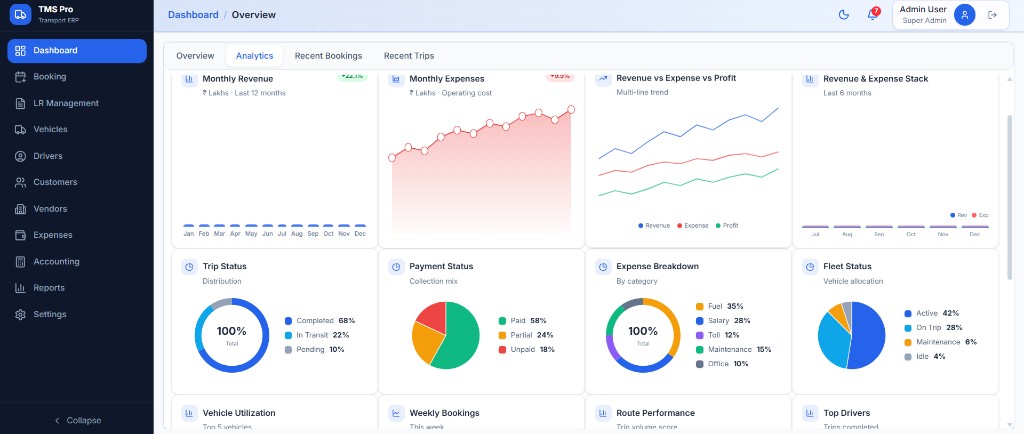Click the Maintenance 15% legend entry
Viewport: 1024px width, 434px height.
pos(734,350)
